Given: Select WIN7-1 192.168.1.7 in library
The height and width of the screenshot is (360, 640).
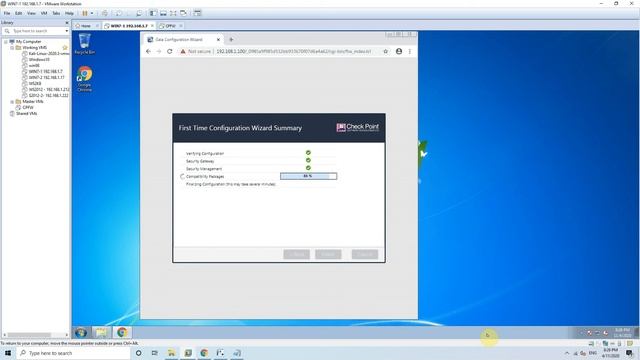Looking at the screenshot, I should click(42, 71).
